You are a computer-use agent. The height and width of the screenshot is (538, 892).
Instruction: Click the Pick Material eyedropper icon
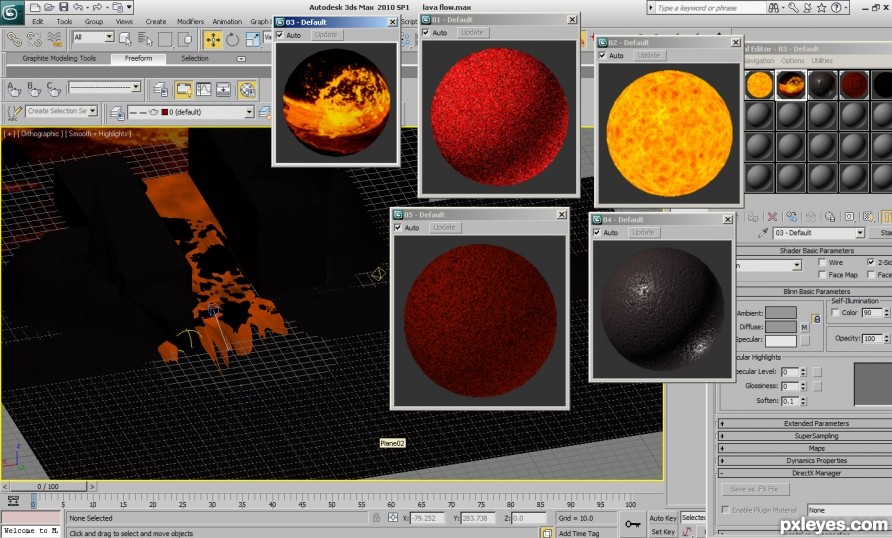[763, 233]
